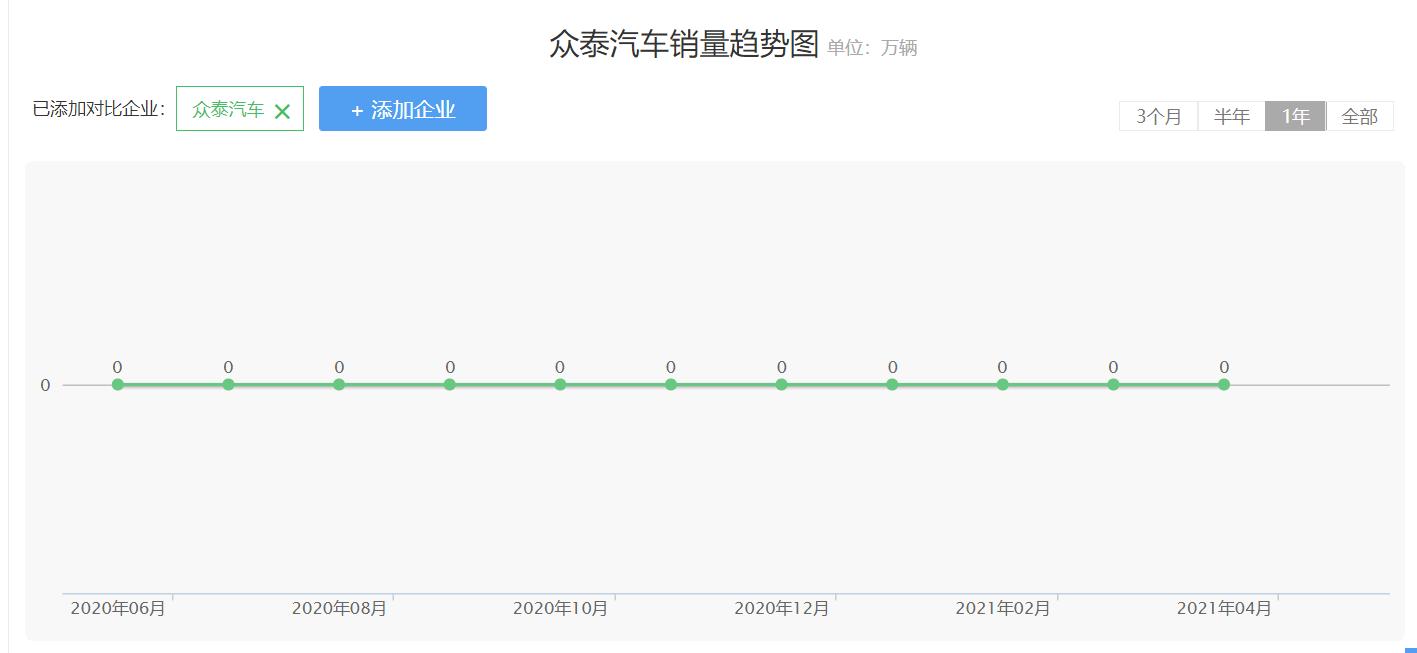Click the data point above 2020年12月

(782, 383)
